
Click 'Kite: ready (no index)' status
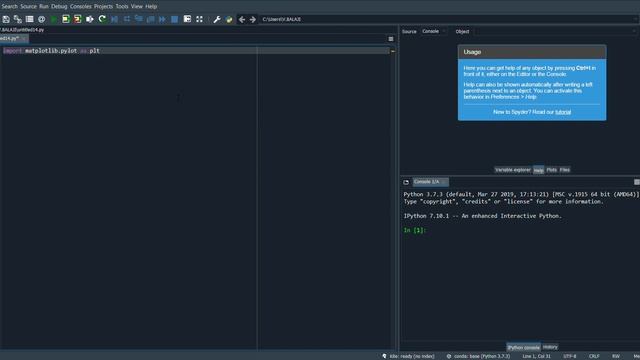(x=412, y=356)
